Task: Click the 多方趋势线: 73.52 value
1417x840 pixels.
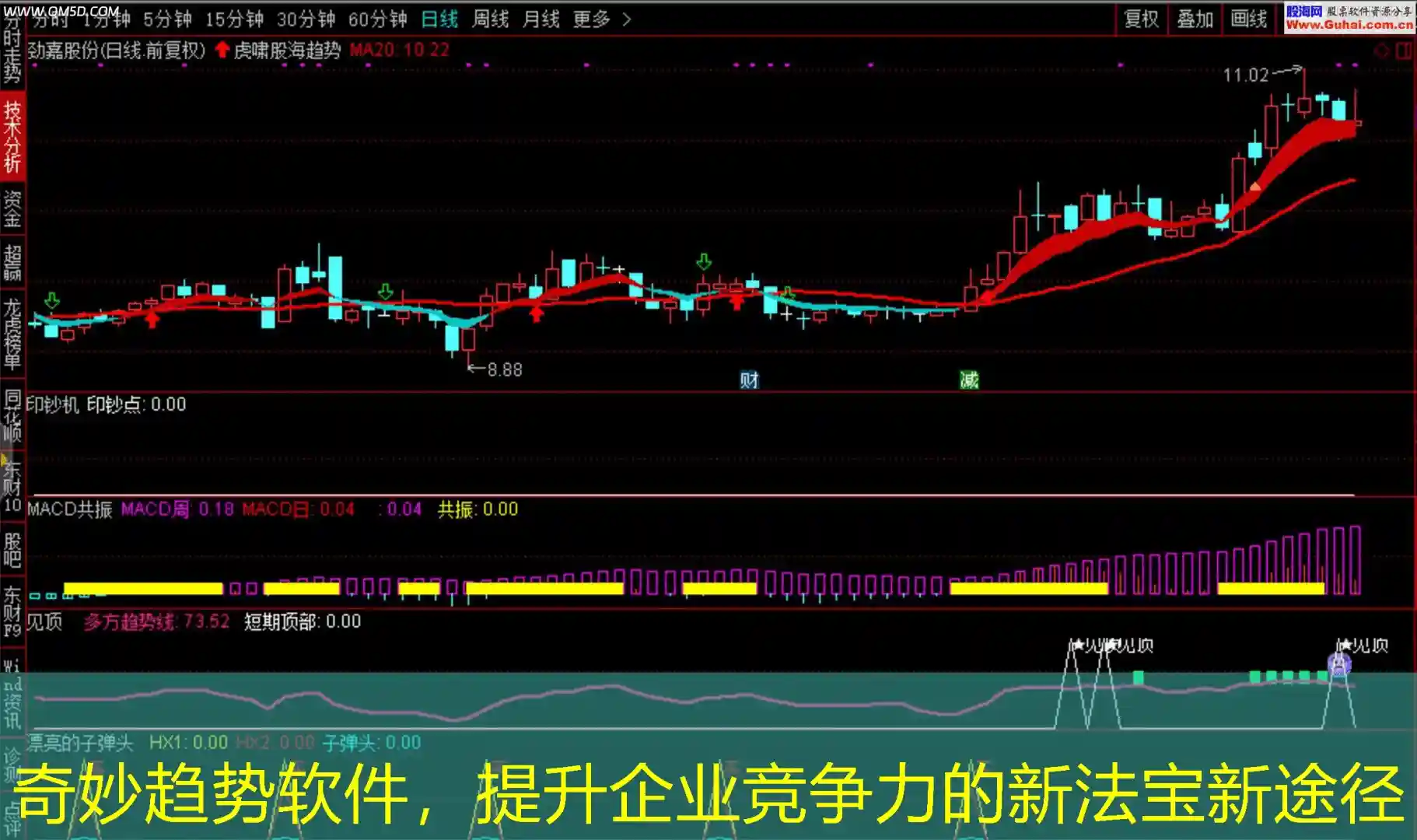Action: pyautogui.click(x=156, y=622)
